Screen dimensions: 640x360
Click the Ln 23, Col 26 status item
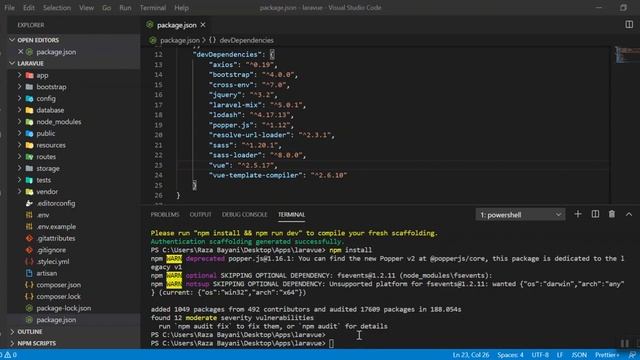[x=471, y=355]
